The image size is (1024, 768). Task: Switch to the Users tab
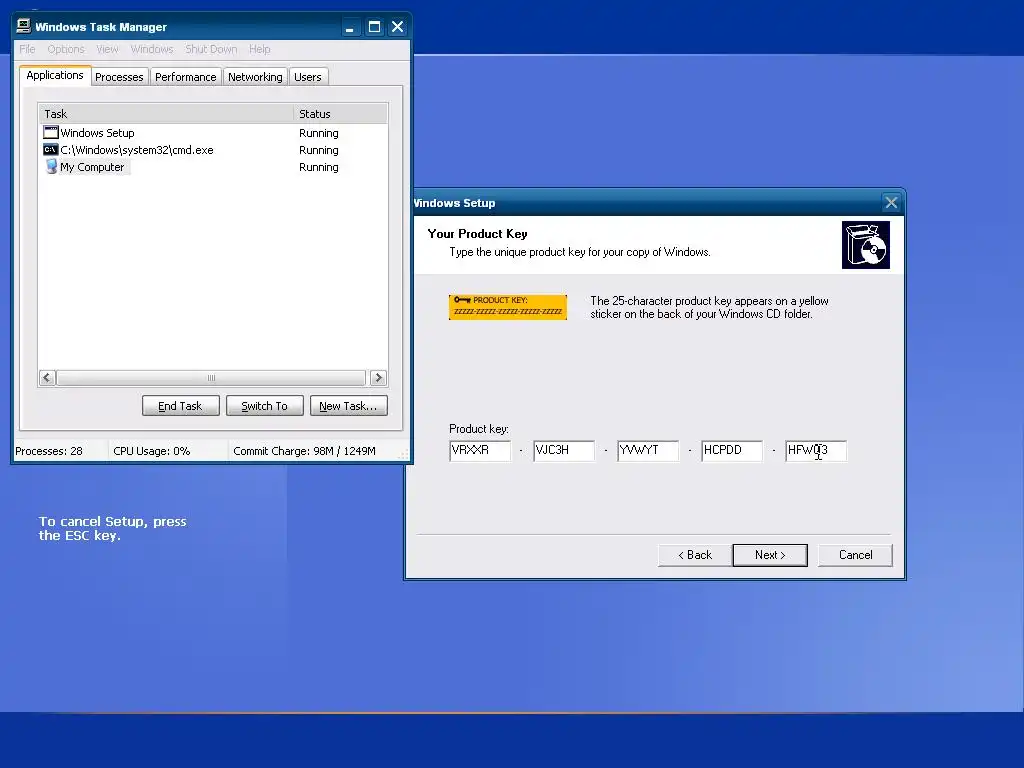(x=308, y=77)
